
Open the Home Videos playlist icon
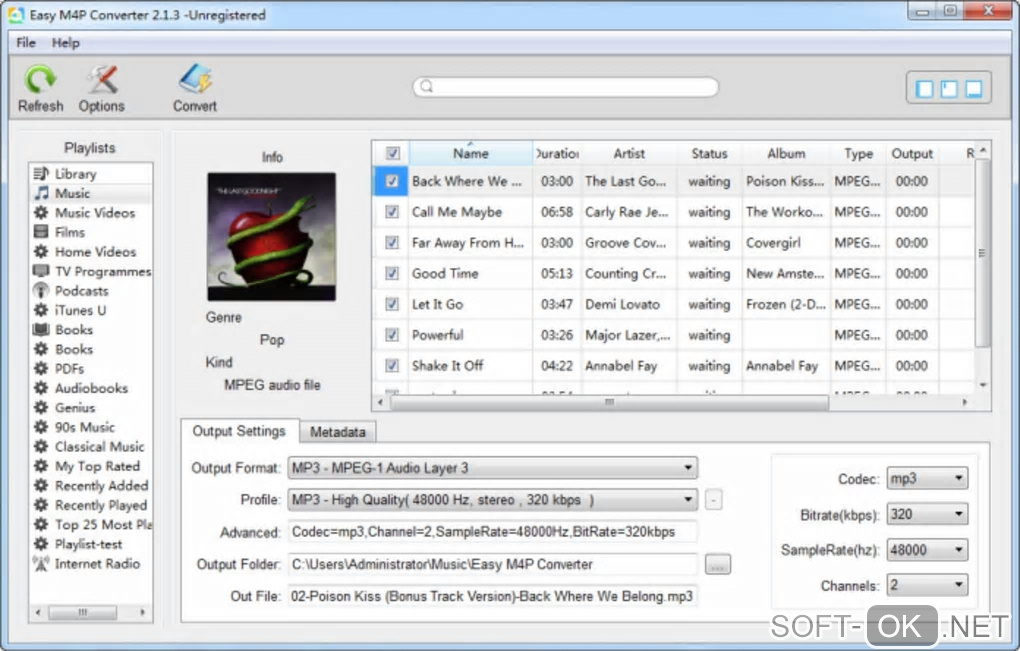[41, 252]
